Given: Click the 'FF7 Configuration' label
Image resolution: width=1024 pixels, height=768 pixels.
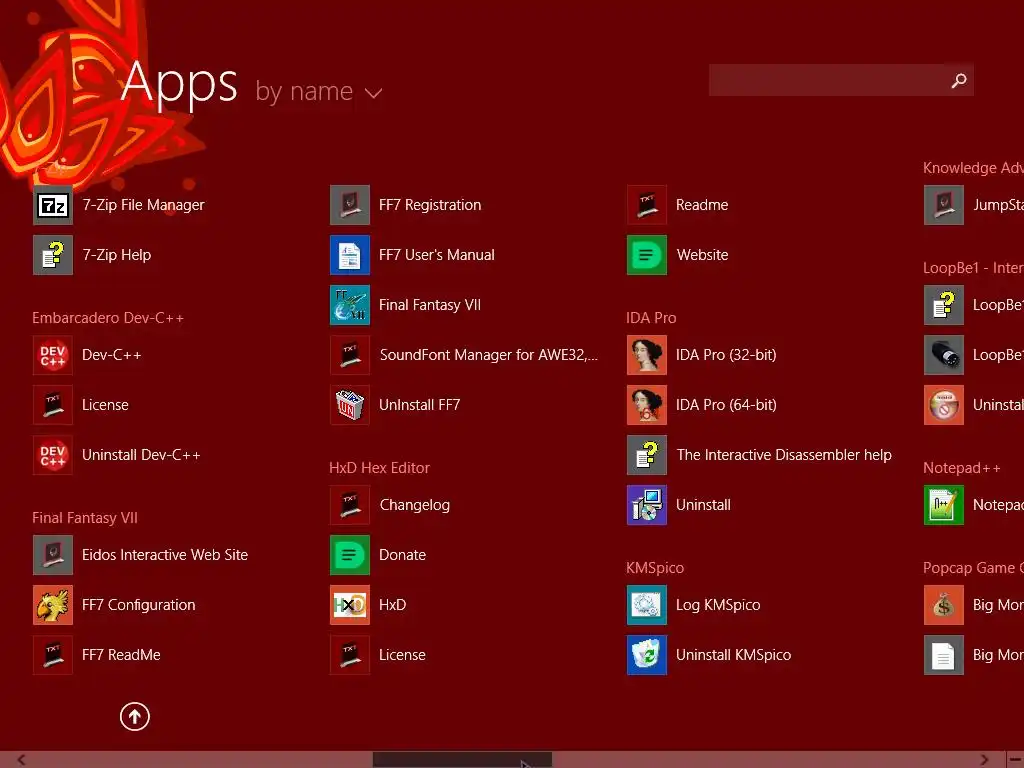Looking at the screenshot, I should pyautogui.click(x=138, y=605).
